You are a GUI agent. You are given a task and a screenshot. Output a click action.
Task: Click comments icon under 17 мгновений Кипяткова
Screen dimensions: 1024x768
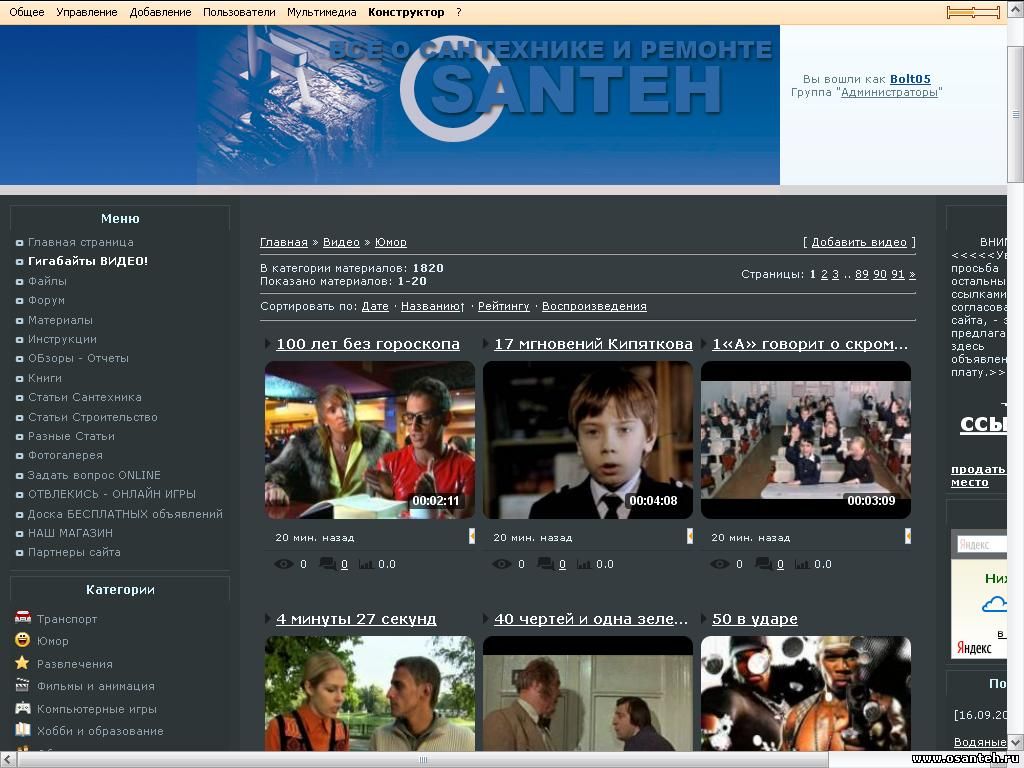click(x=545, y=564)
